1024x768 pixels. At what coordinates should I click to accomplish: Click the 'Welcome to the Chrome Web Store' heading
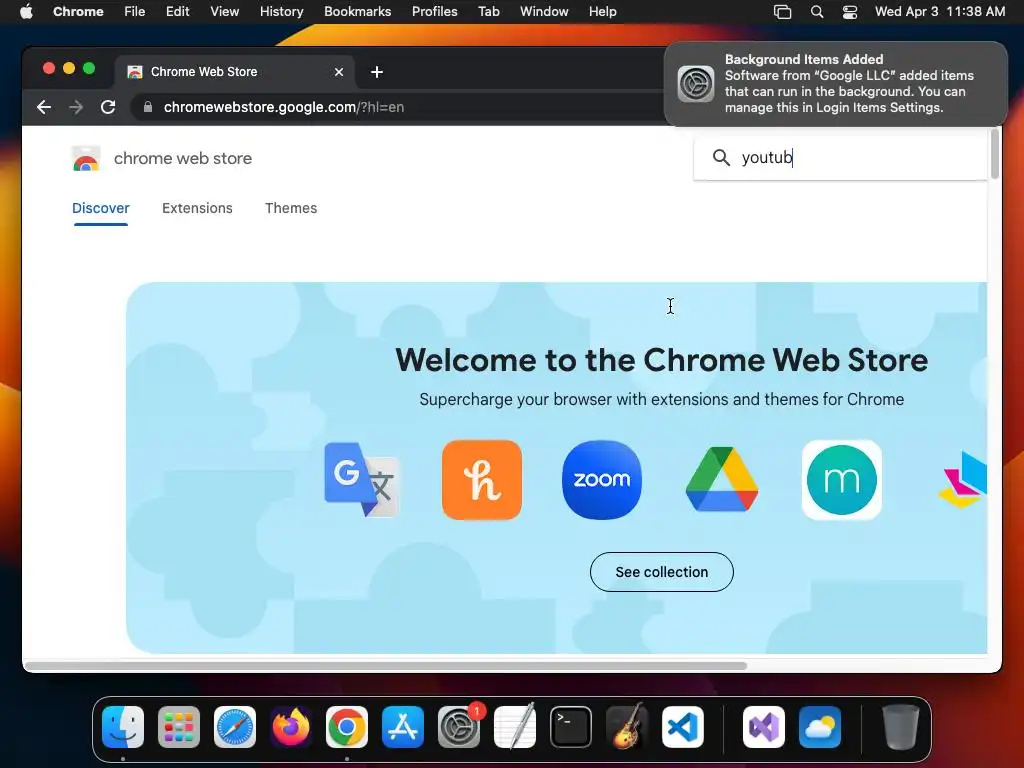[662, 360]
